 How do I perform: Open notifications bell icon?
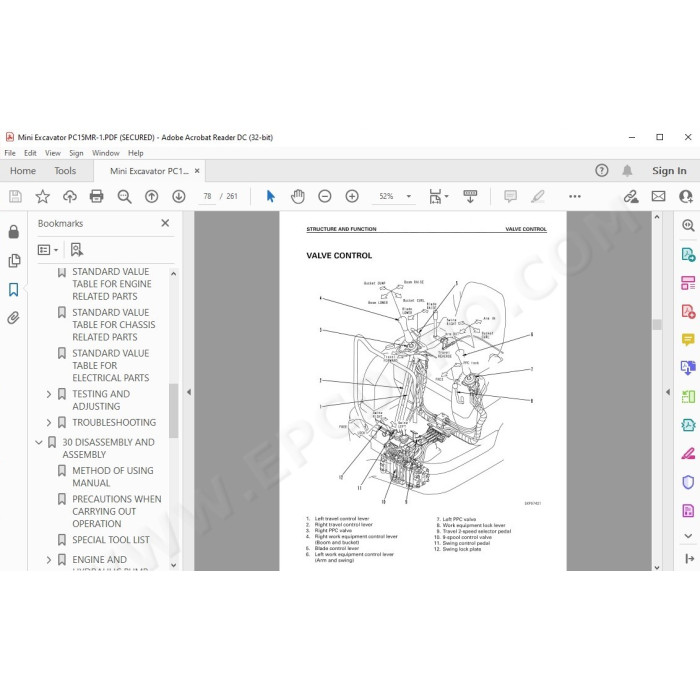pyautogui.click(x=627, y=171)
